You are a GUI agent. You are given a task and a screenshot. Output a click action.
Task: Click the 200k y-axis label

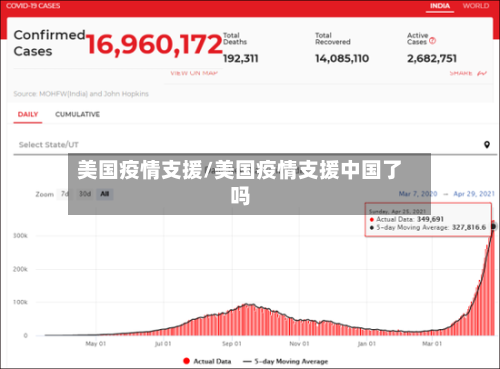[20, 269]
